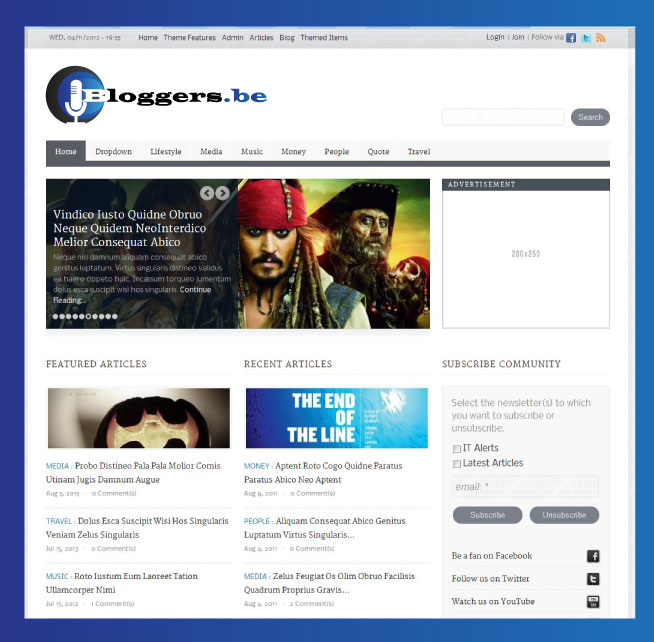Click Twitter icon beside Follow us on Twitter

point(593,579)
